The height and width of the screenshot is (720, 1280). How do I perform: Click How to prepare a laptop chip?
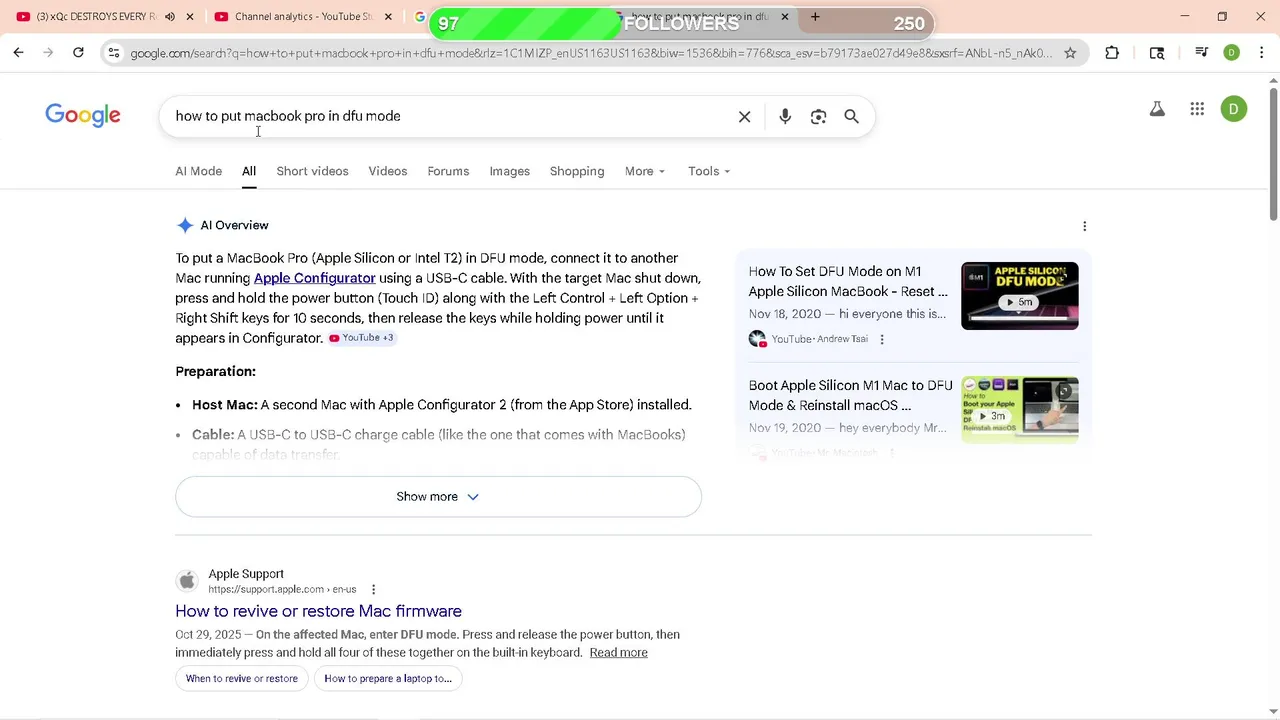388,678
